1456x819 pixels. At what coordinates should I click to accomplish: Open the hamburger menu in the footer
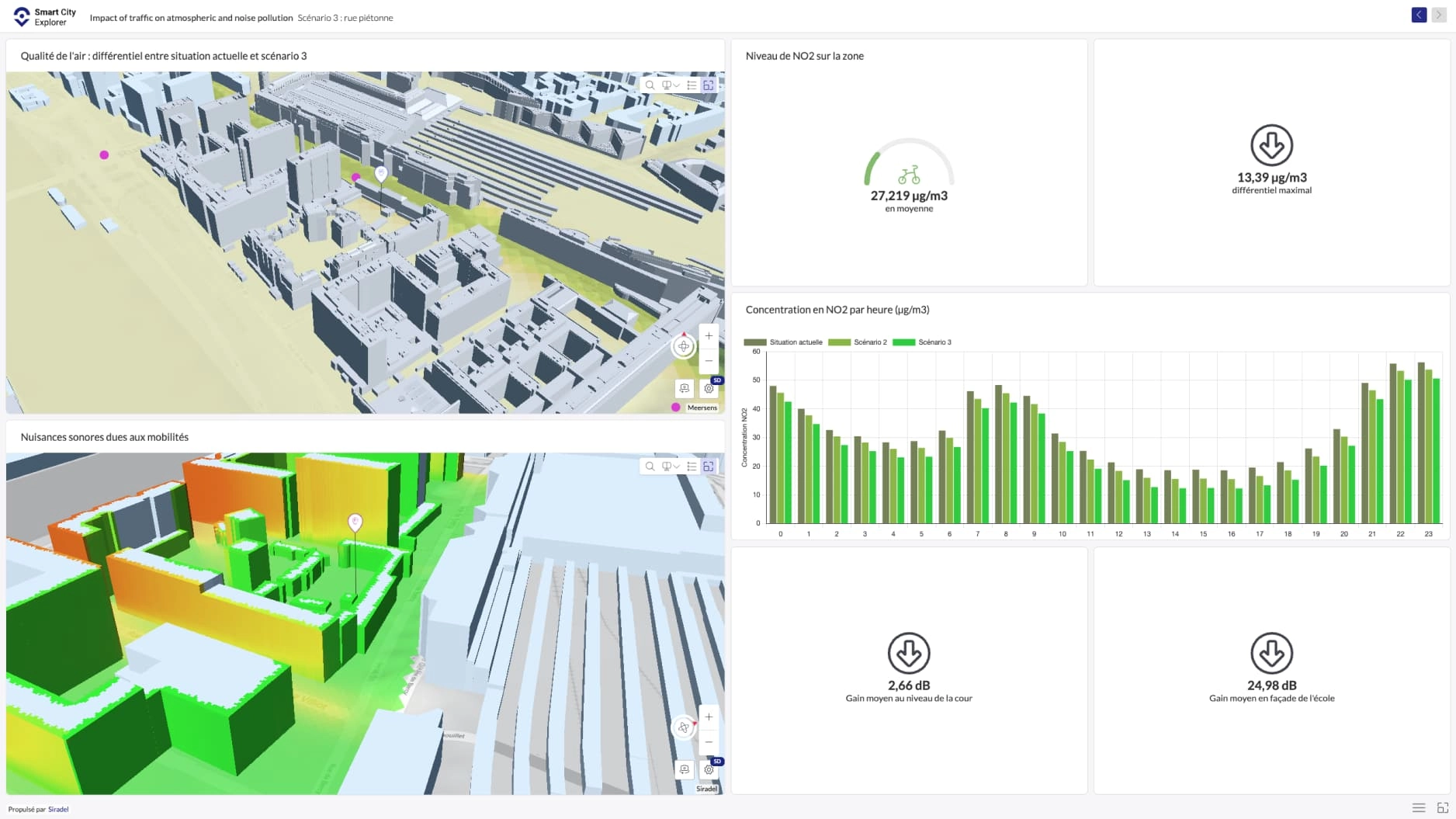point(1419,808)
